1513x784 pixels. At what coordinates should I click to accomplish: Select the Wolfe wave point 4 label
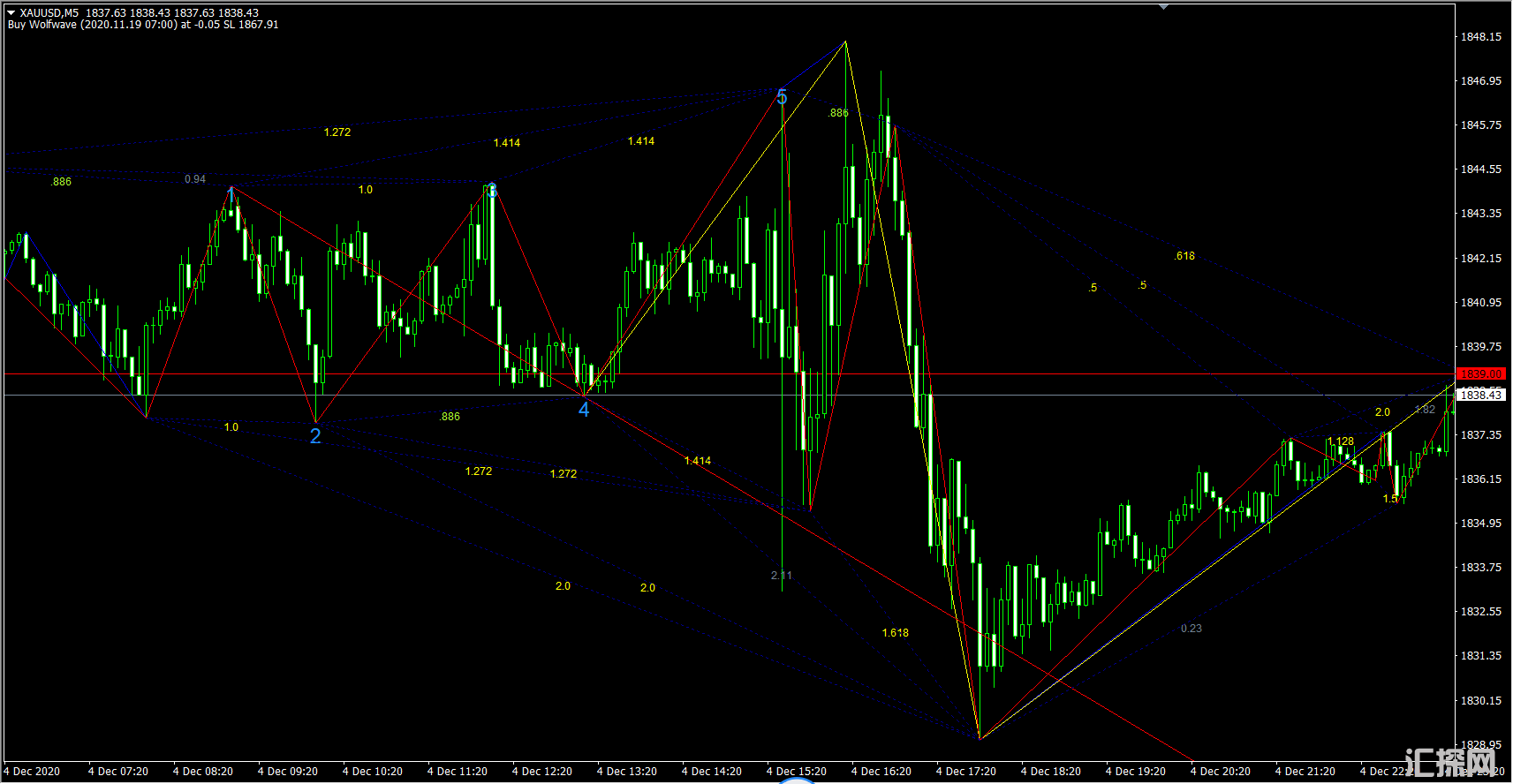click(584, 410)
